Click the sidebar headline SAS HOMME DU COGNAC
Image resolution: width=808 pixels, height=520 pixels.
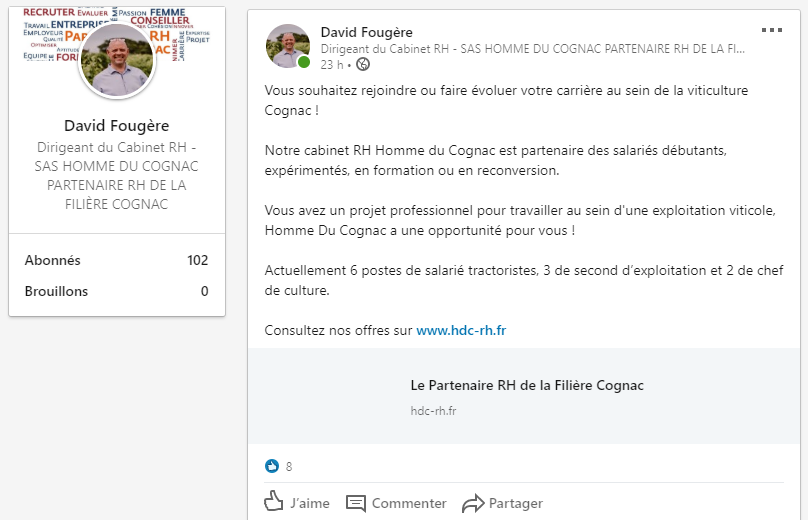click(x=116, y=176)
